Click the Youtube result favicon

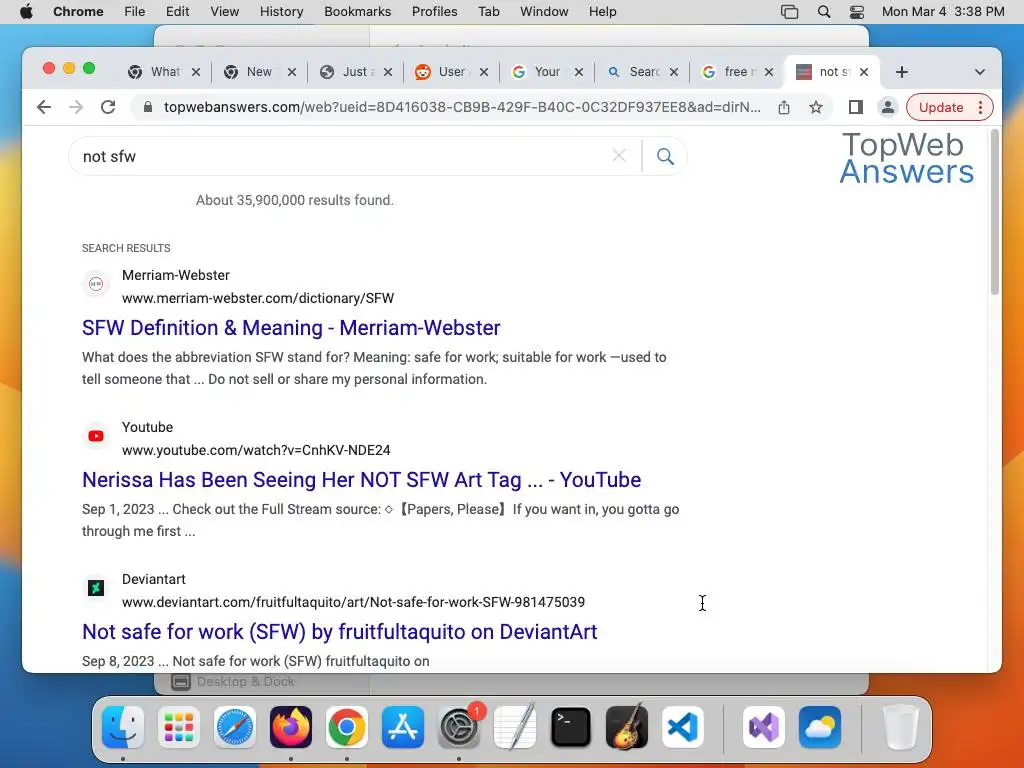(x=96, y=436)
